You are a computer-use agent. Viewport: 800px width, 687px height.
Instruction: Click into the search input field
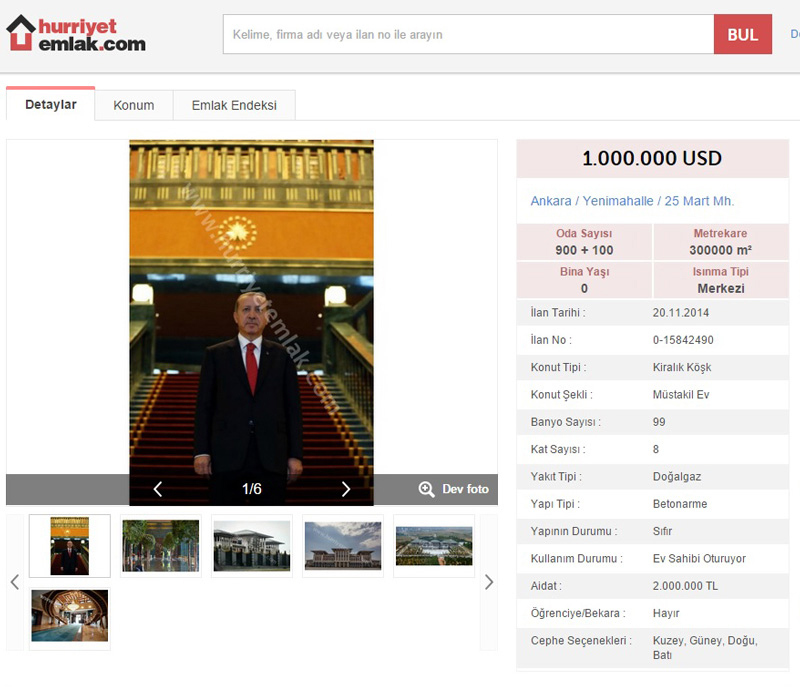point(468,35)
